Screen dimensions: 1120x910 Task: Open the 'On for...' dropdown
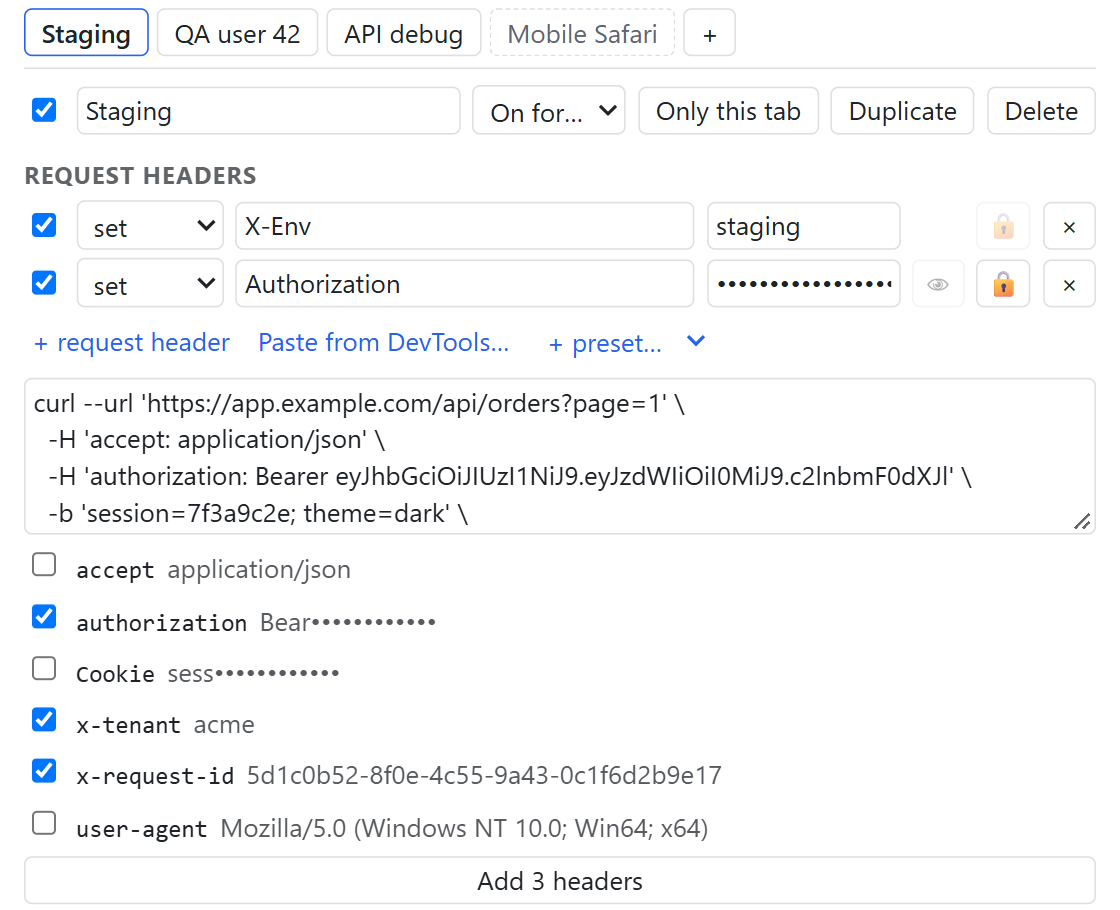tap(549, 111)
